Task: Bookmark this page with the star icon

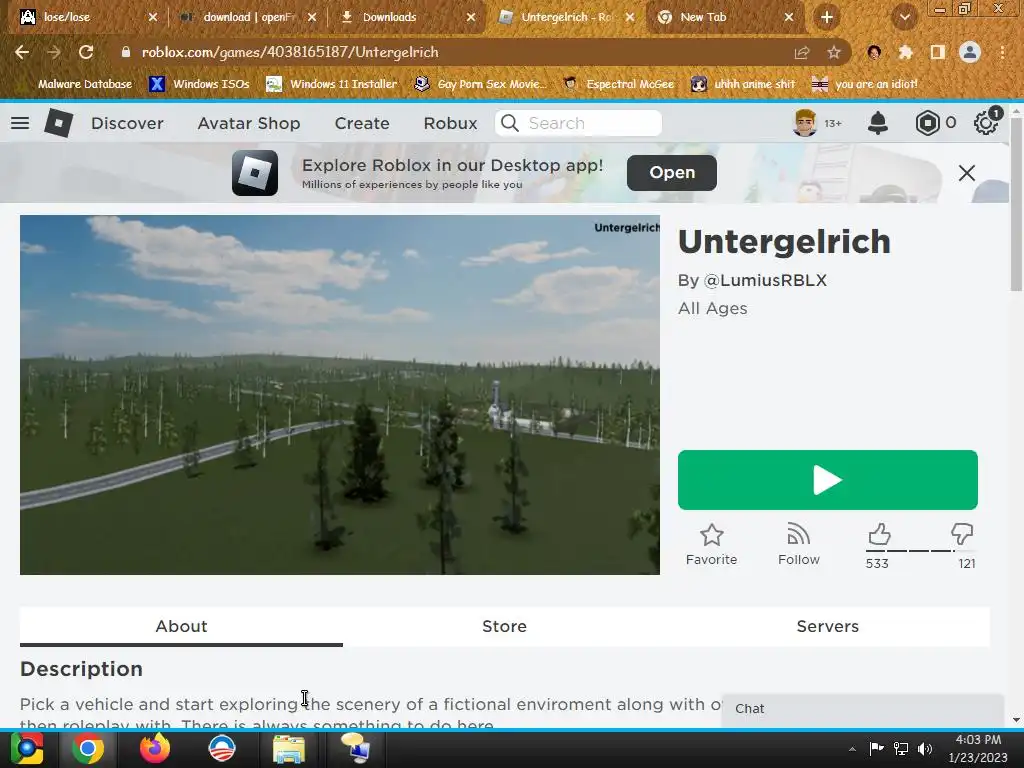Action: [x=834, y=52]
